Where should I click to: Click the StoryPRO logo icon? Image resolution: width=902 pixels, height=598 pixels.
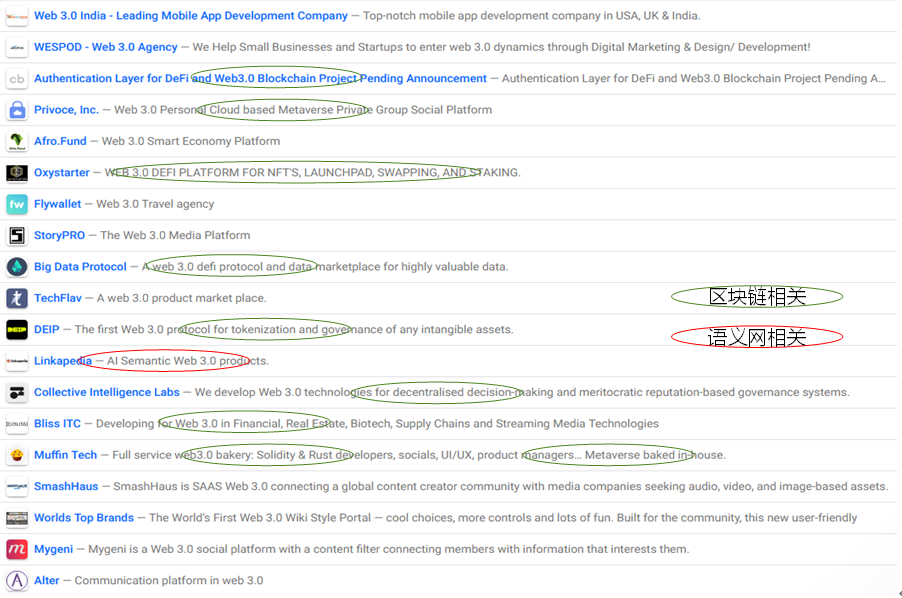(x=17, y=236)
